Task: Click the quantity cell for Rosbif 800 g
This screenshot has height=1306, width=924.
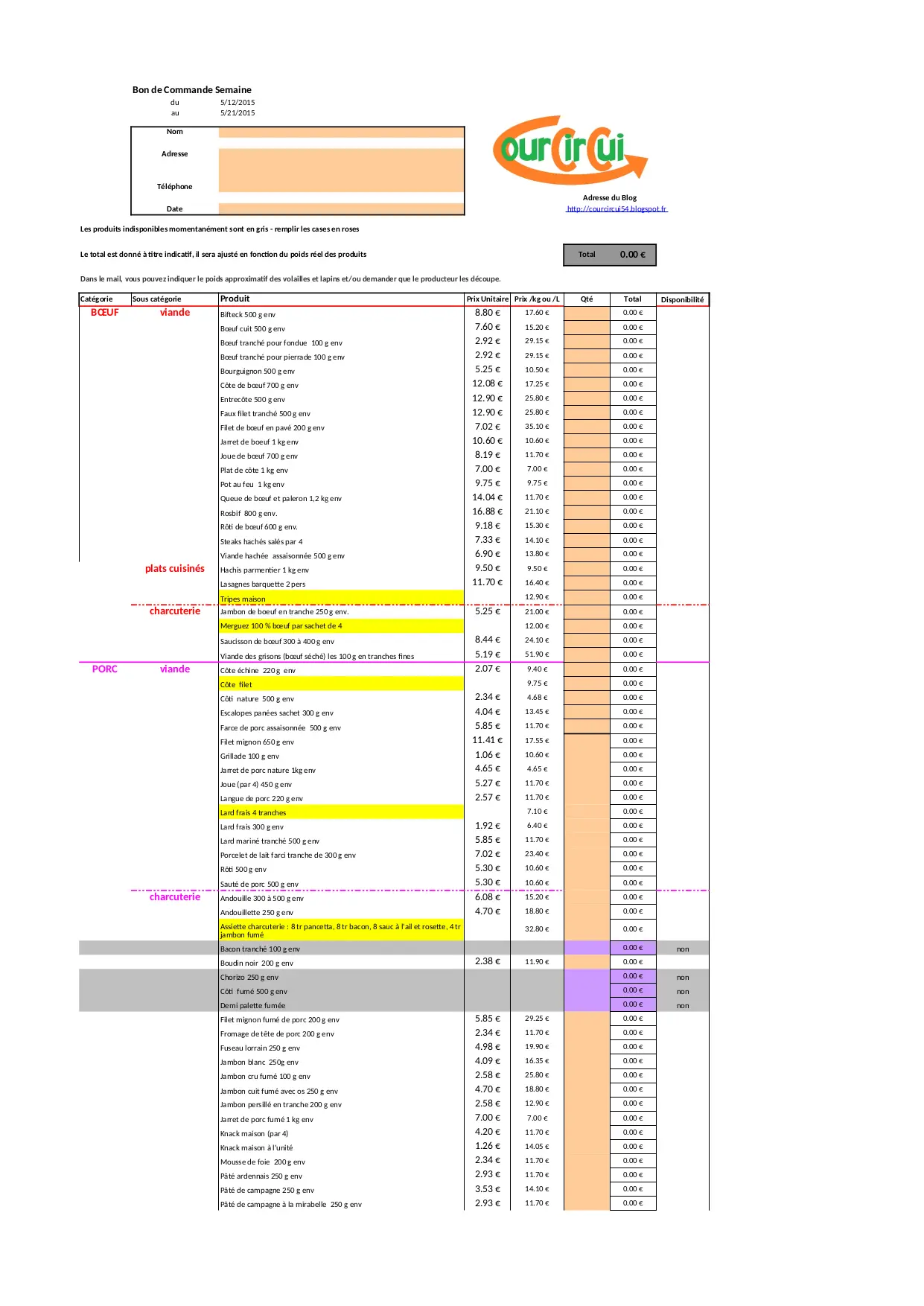Action: pos(586,512)
